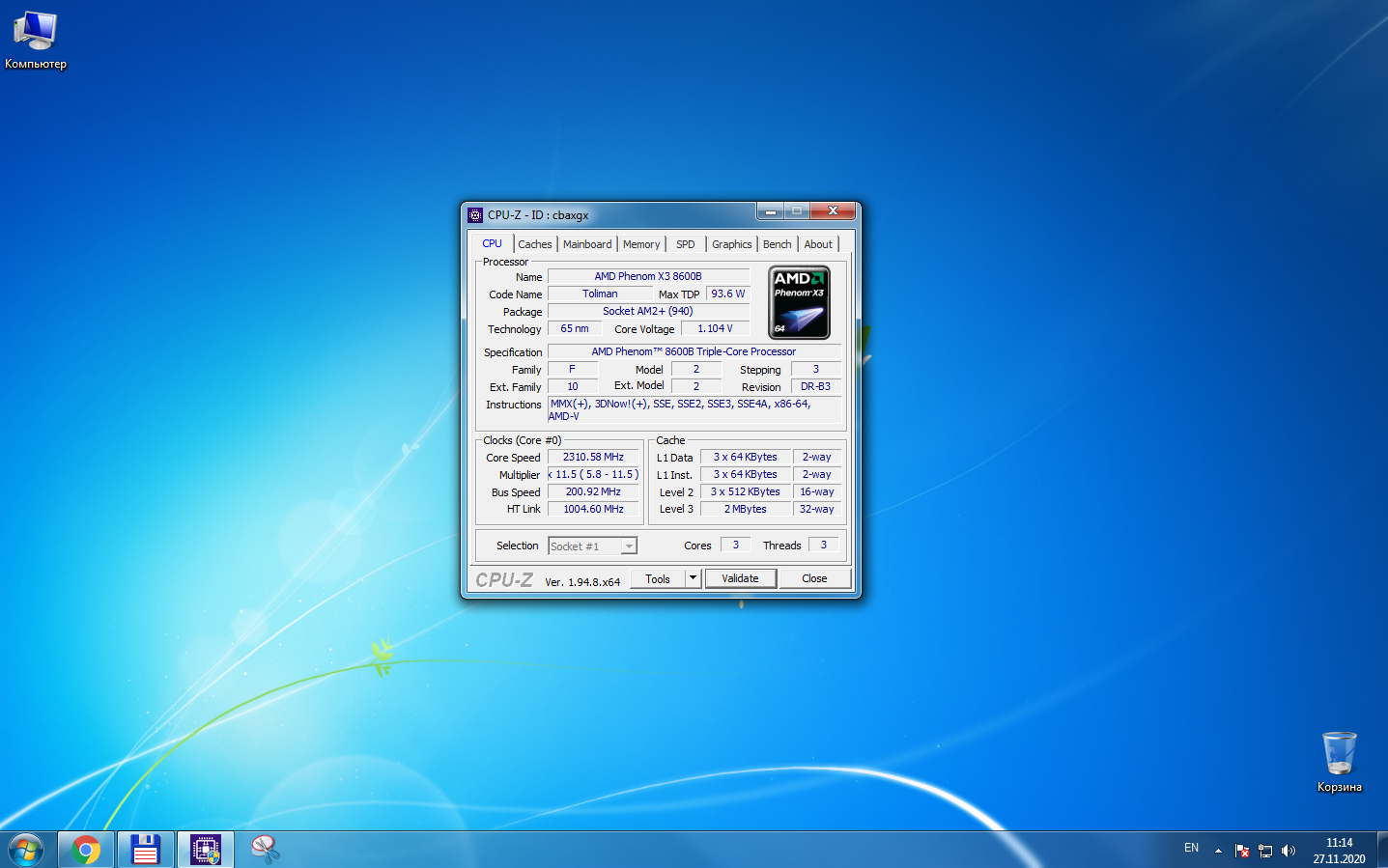Click the Threads count field
1388x868 pixels.
[x=823, y=545]
